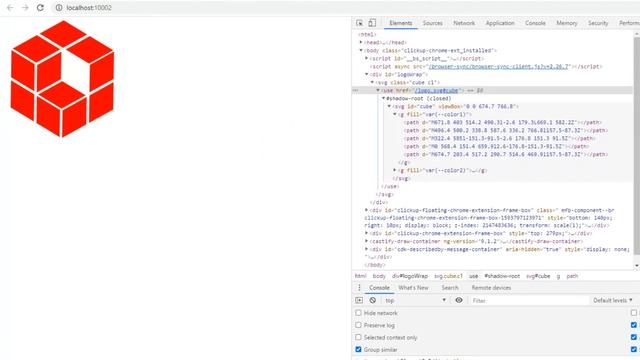This screenshot has height=360, width=640.
Task: Click div#logoWrap in the breadcrumb
Action: point(410,276)
